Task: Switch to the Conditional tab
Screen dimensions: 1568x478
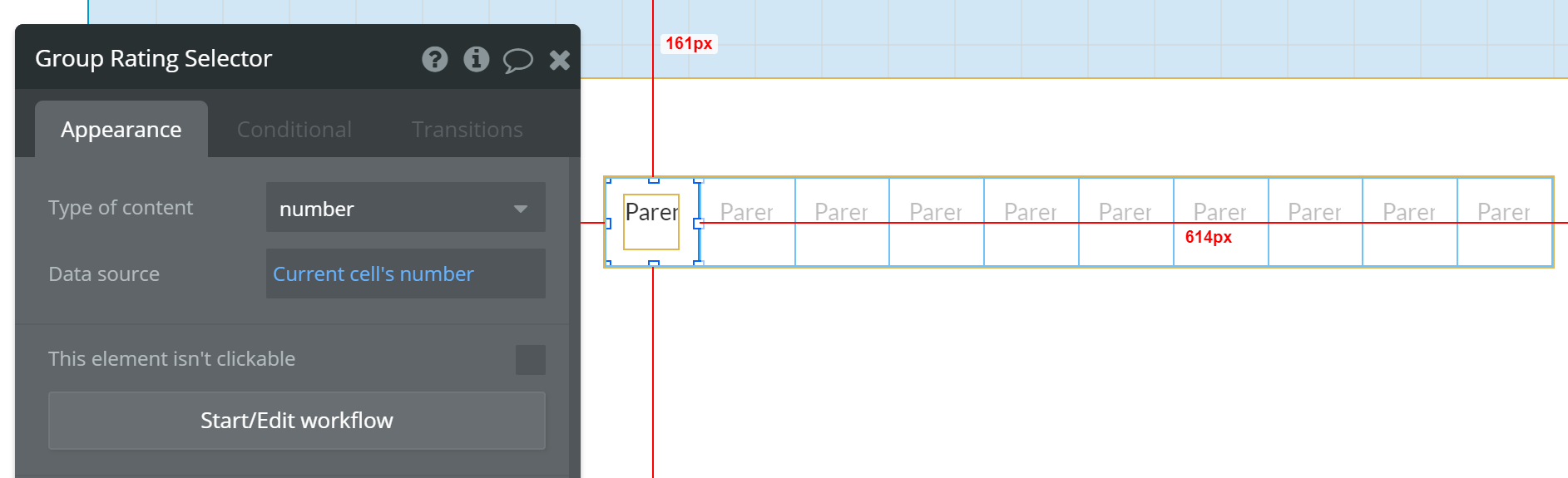Action: click(294, 130)
